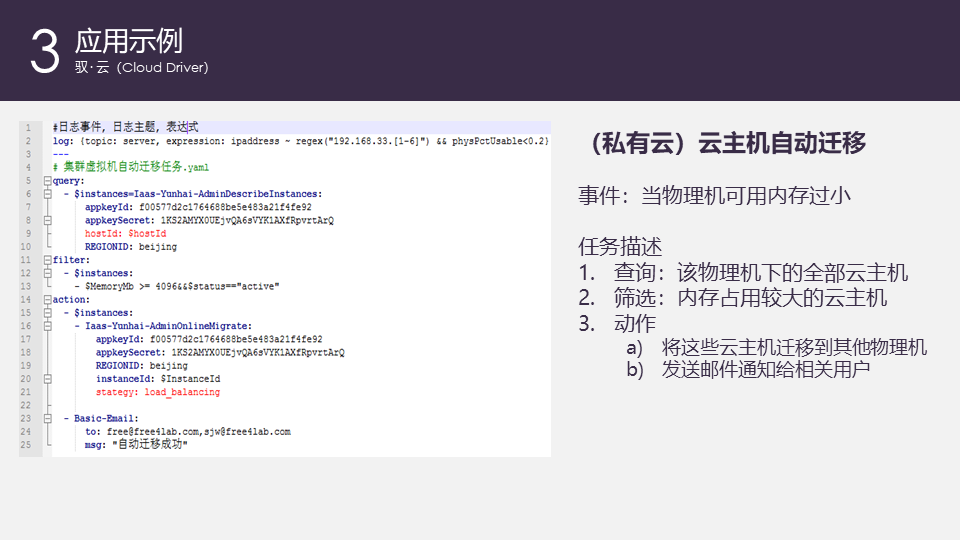Click the green yaml comment line

130,168
